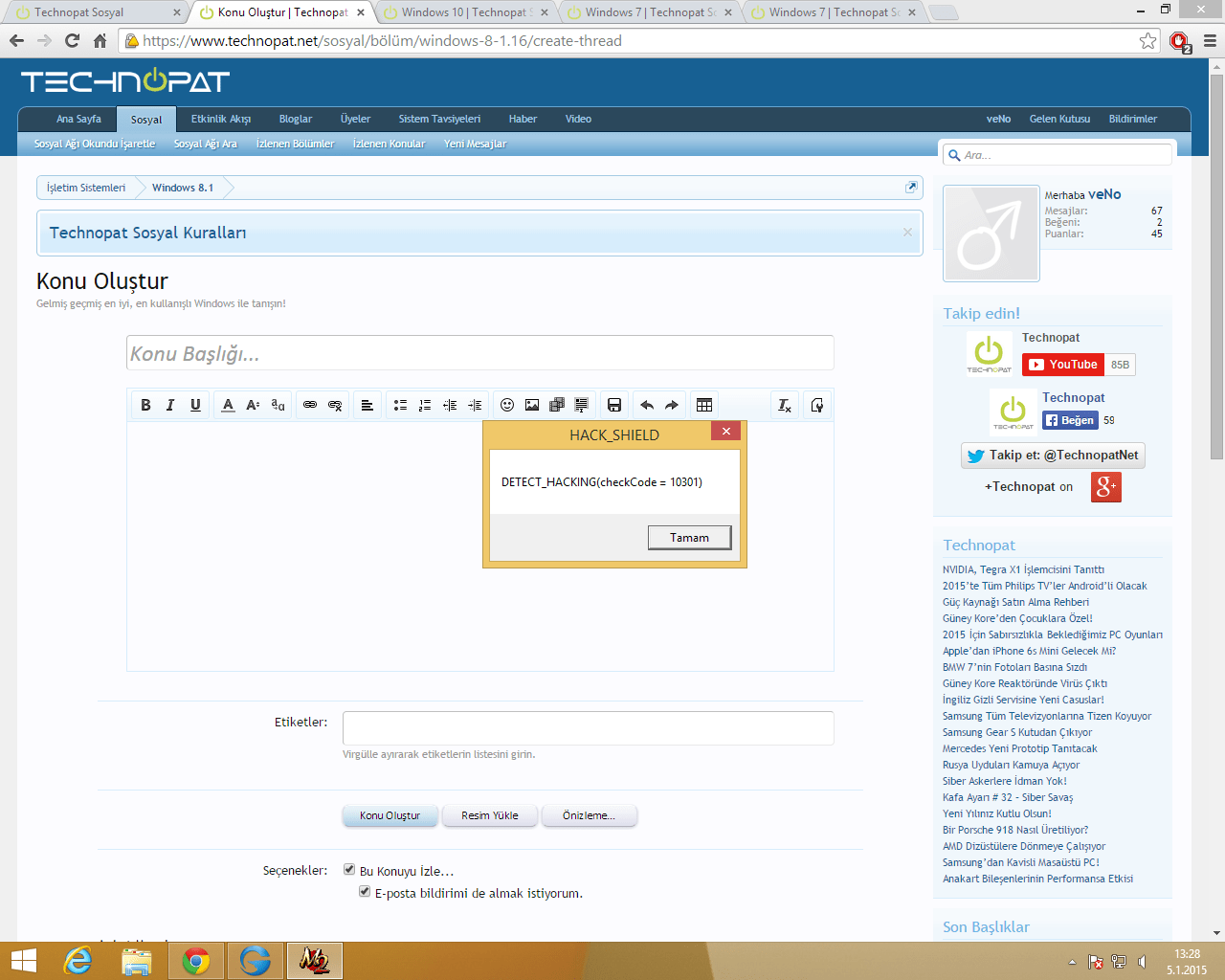Click the veNo profile avatar
The height and width of the screenshot is (980, 1225).
point(991,234)
